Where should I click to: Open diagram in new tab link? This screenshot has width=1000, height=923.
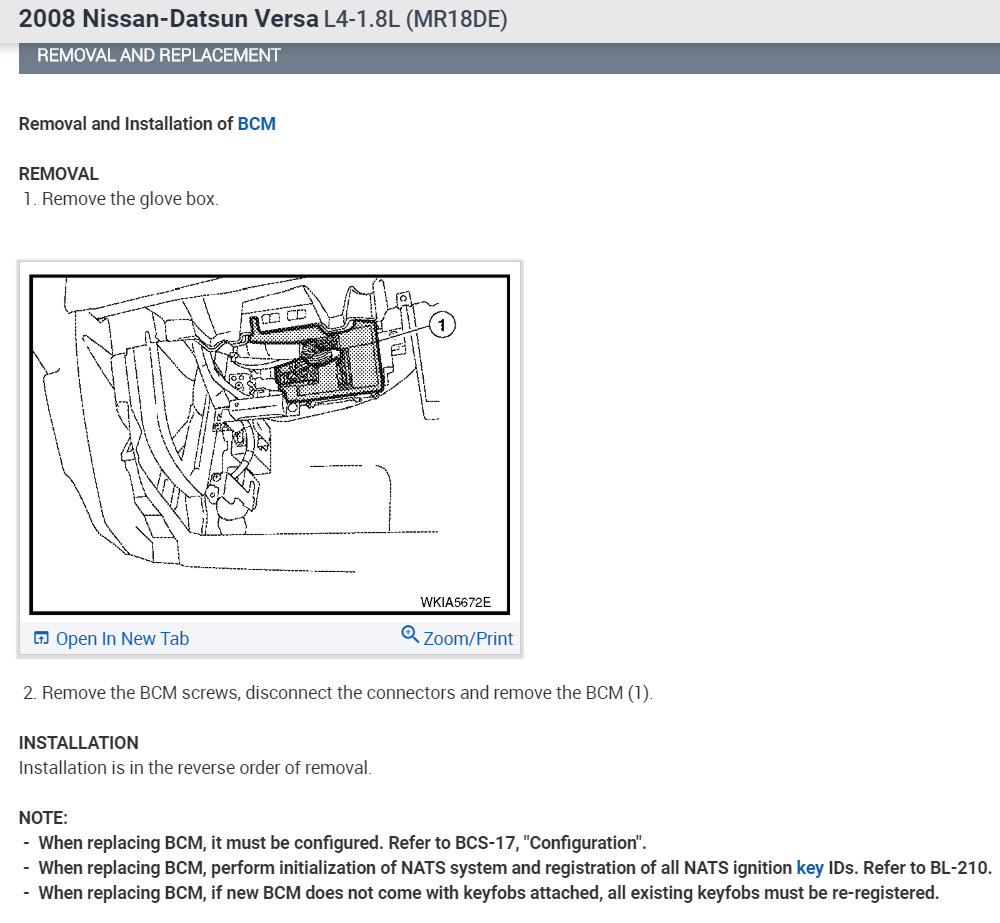(122, 639)
